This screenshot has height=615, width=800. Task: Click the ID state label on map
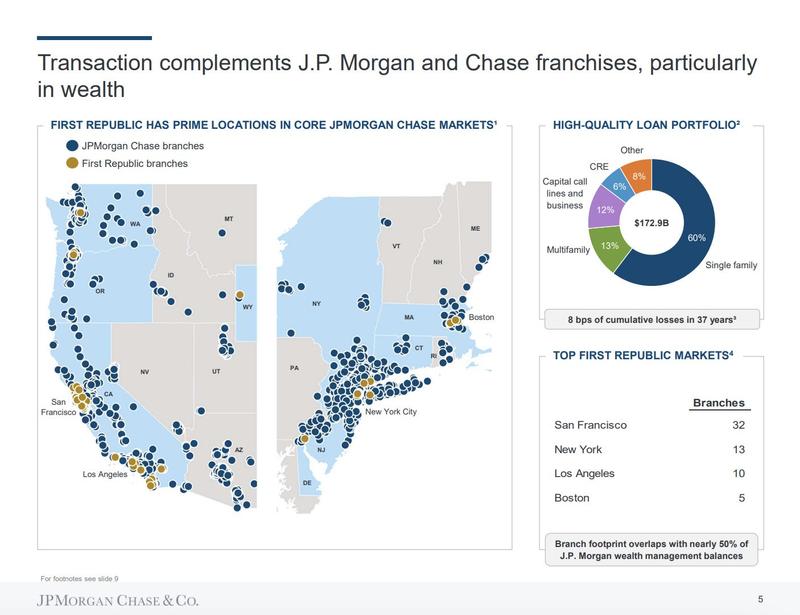click(x=171, y=275)
